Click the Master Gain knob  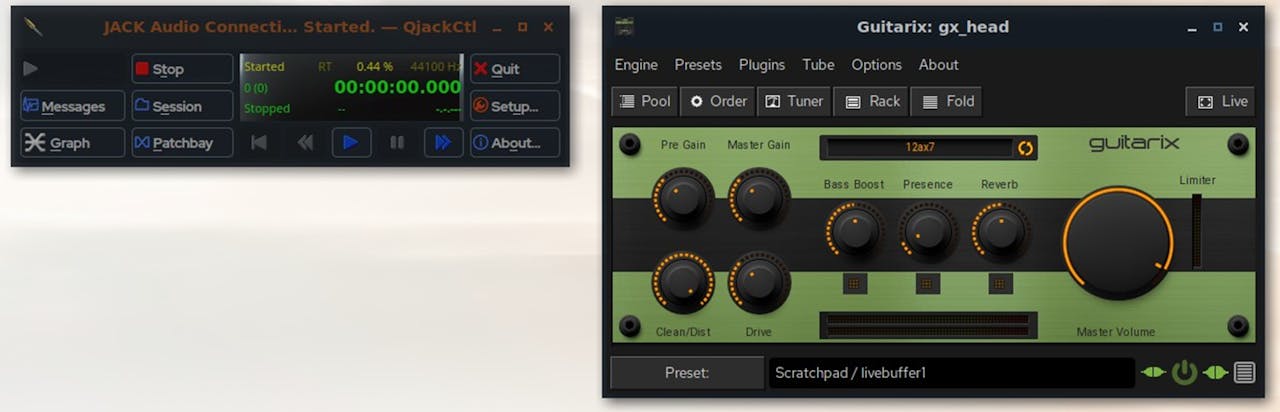(759, 198)
